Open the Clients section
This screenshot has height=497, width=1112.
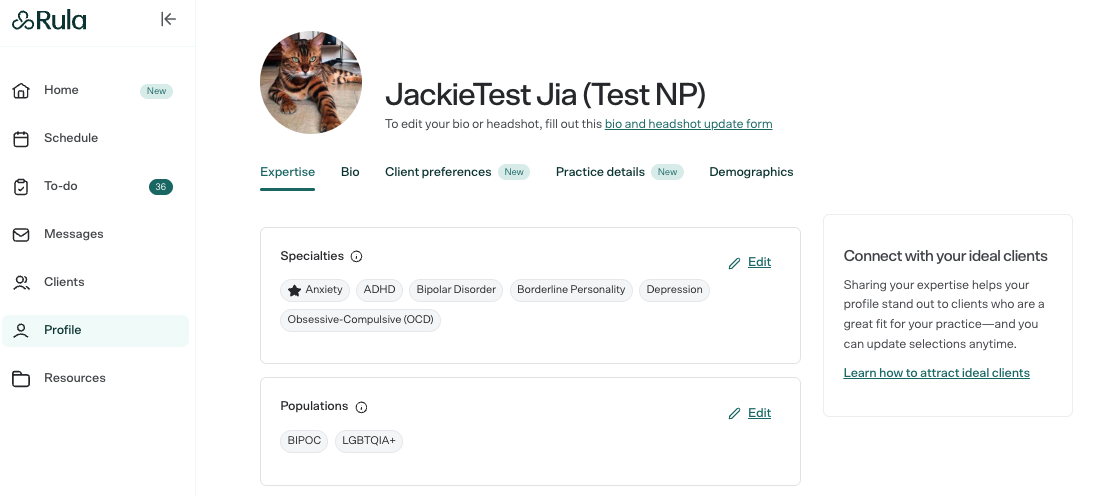(96, 282)
